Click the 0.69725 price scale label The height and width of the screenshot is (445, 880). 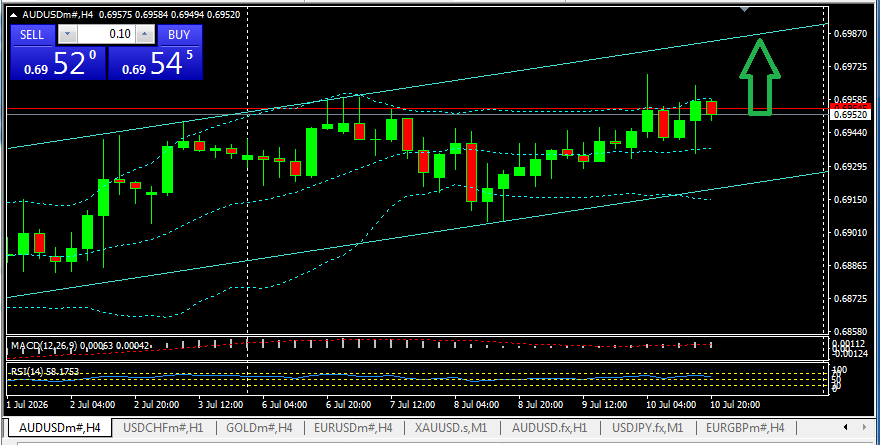click(x=851, y=67)
